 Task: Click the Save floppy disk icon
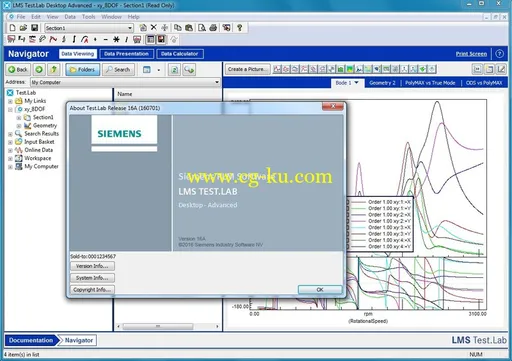pos(34,28)
